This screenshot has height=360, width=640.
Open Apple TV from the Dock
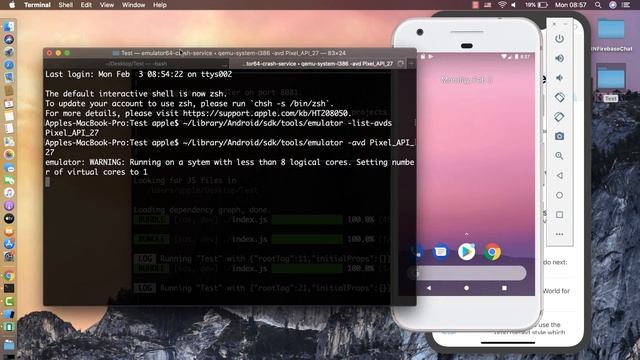tap(9, 218)
